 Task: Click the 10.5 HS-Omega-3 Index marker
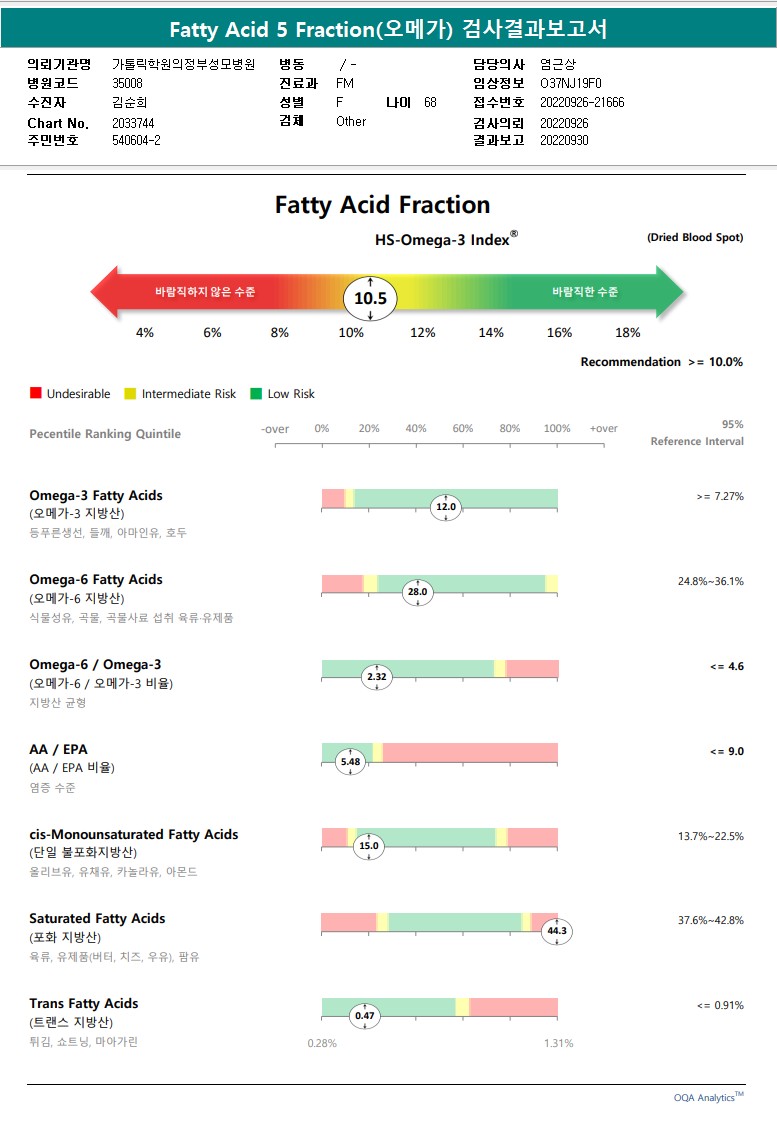[x=370, y=298]
